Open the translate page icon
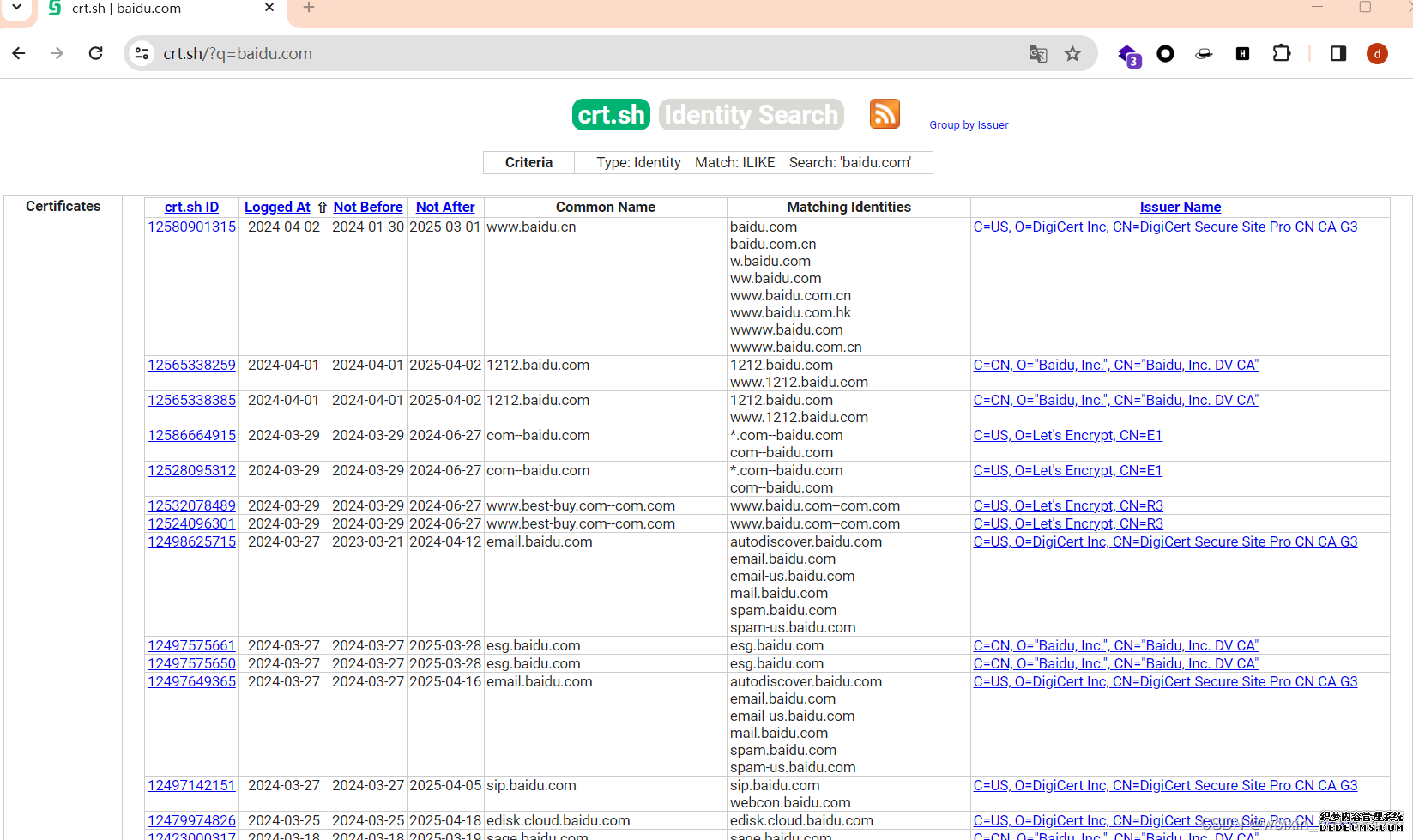 point(1038,54)
